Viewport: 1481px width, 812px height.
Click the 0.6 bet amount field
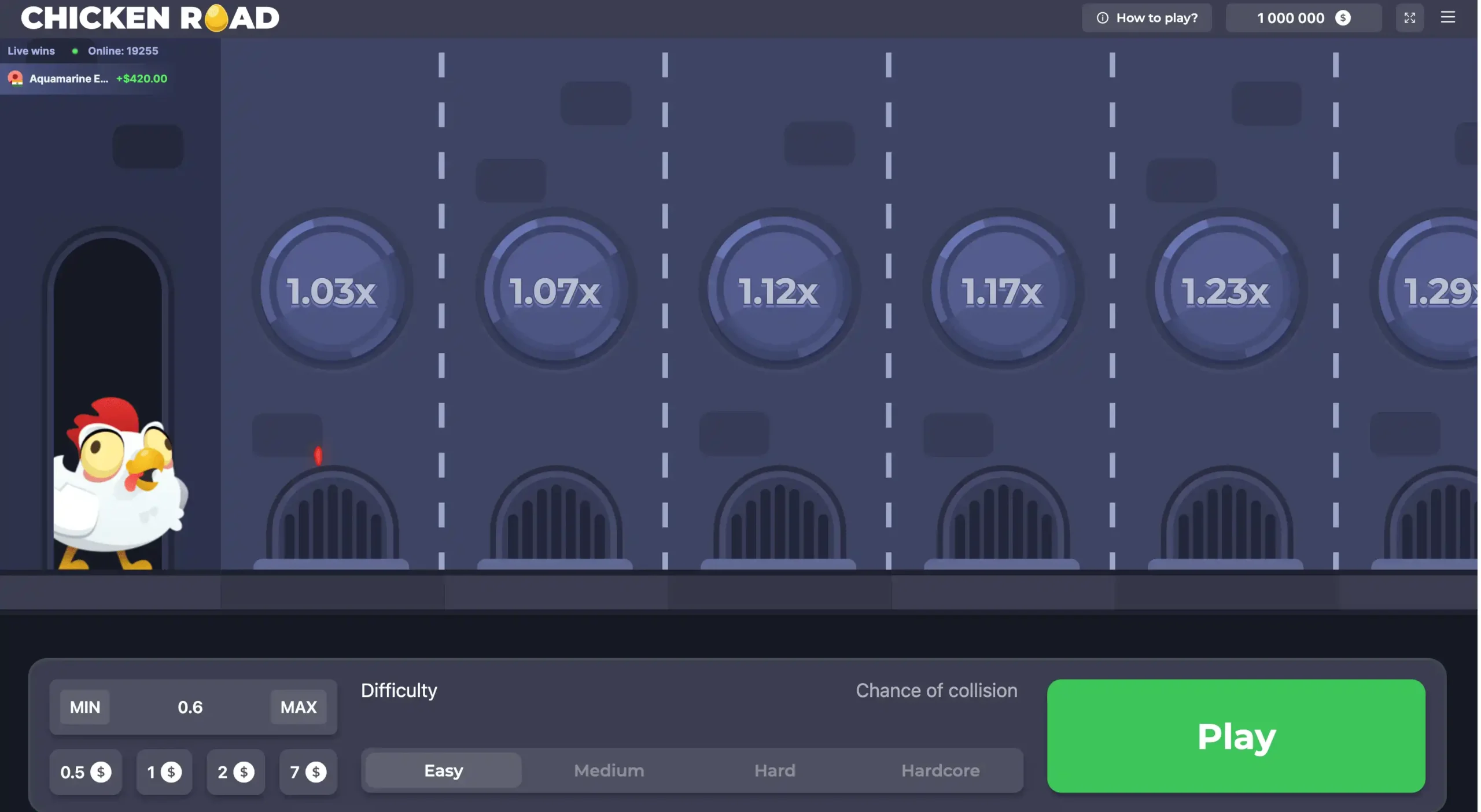[190, 707]
